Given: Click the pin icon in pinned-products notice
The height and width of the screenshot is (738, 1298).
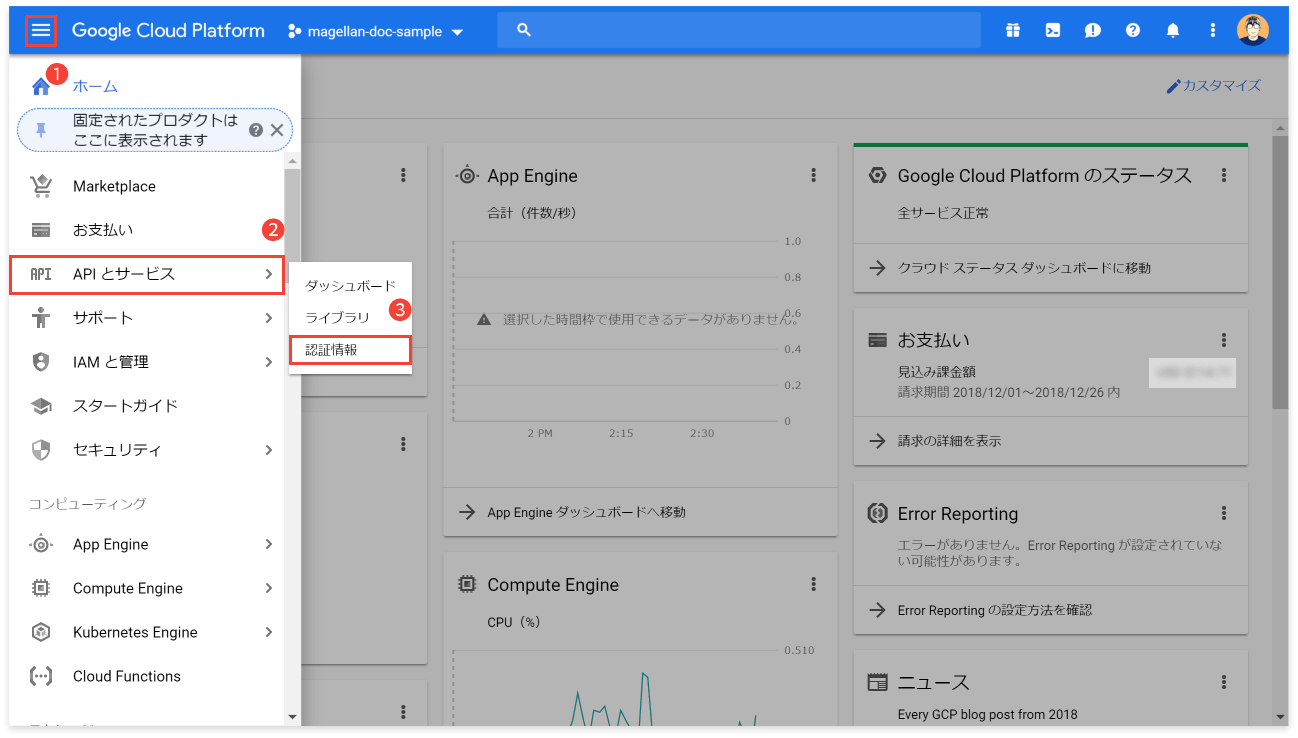Looking at the screenshot, I should pyautogui.click(x=41, y=130).
